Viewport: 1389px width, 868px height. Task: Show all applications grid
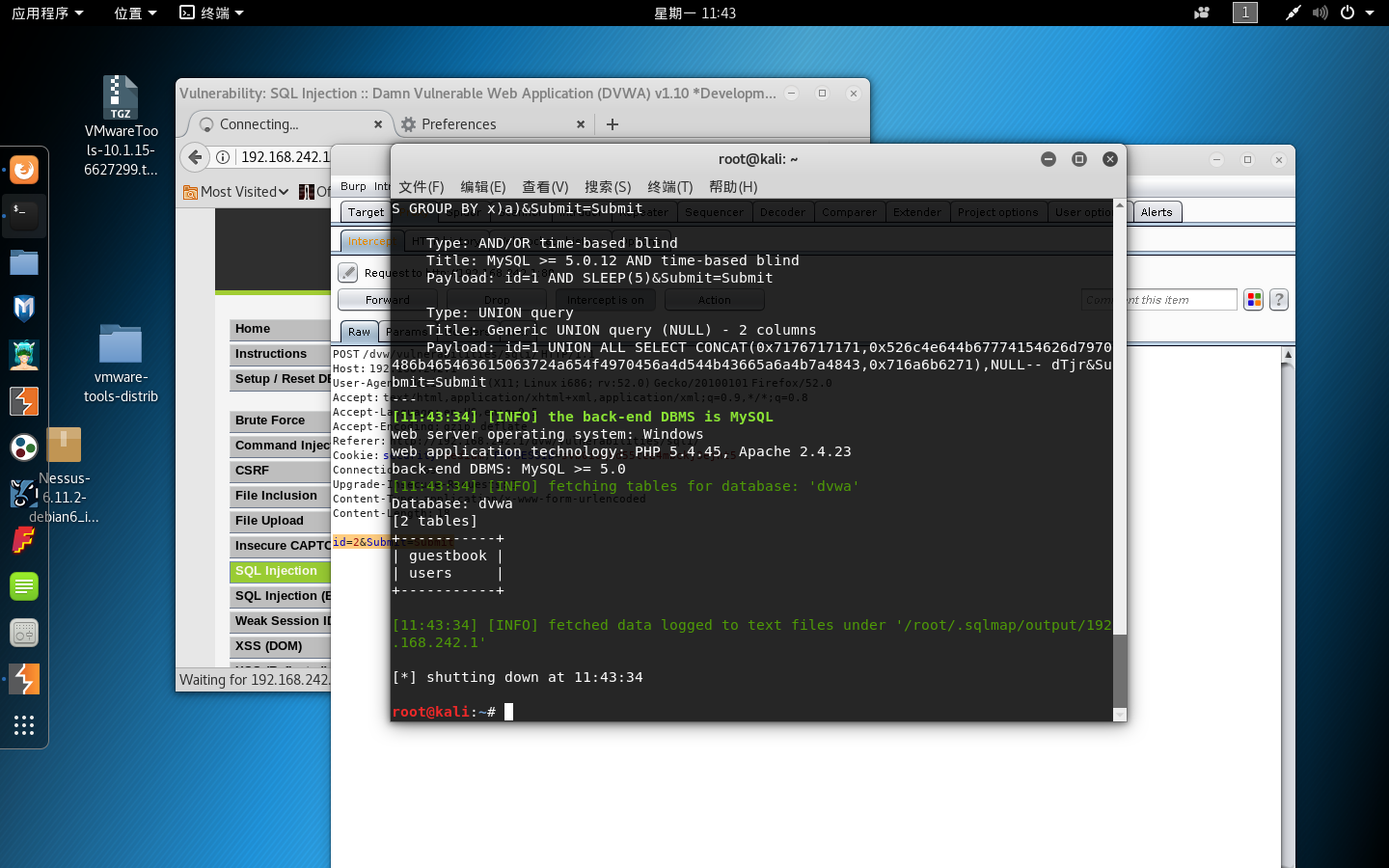coord(24,724)
